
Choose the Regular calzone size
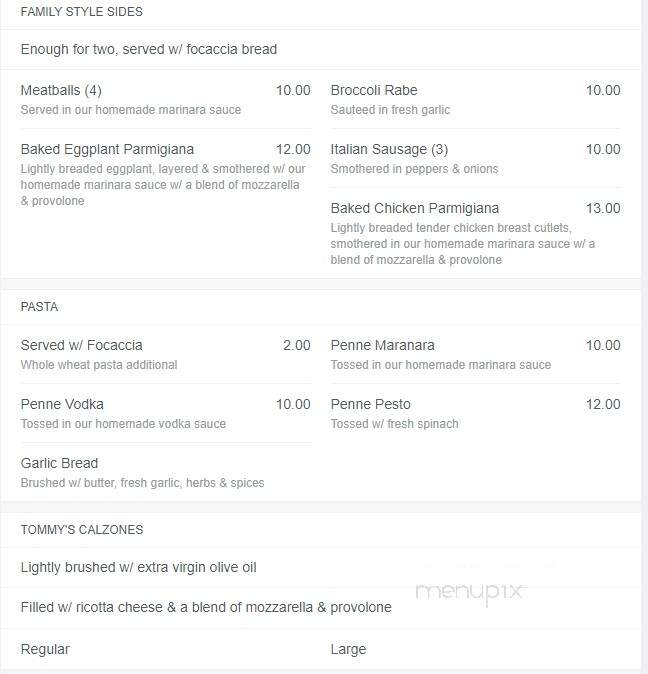pos(45,649)
